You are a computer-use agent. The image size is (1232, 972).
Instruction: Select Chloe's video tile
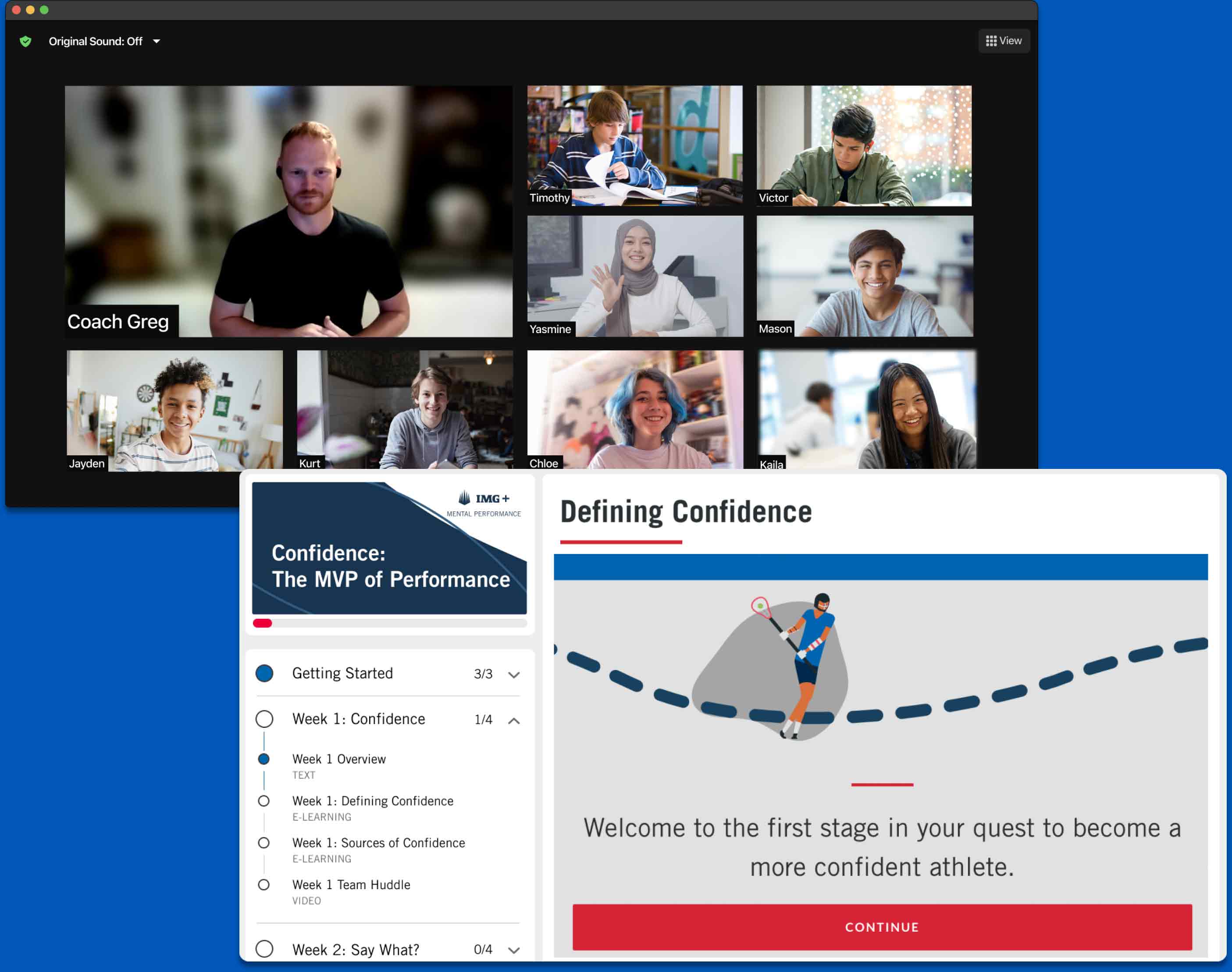click(635, 410)
